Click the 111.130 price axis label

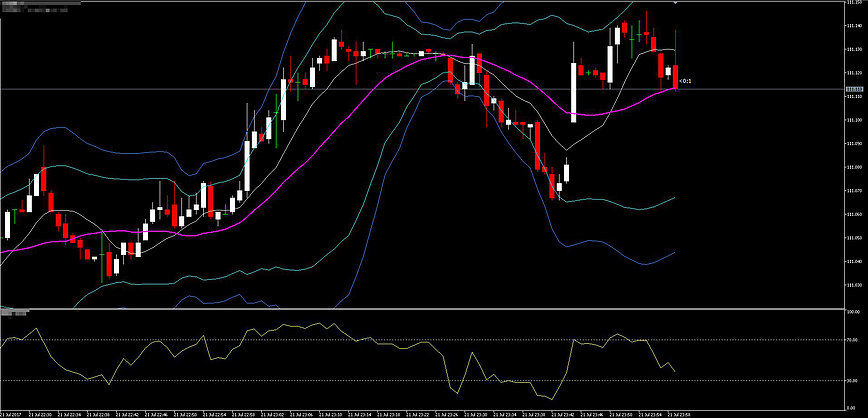tap(856, 49)
